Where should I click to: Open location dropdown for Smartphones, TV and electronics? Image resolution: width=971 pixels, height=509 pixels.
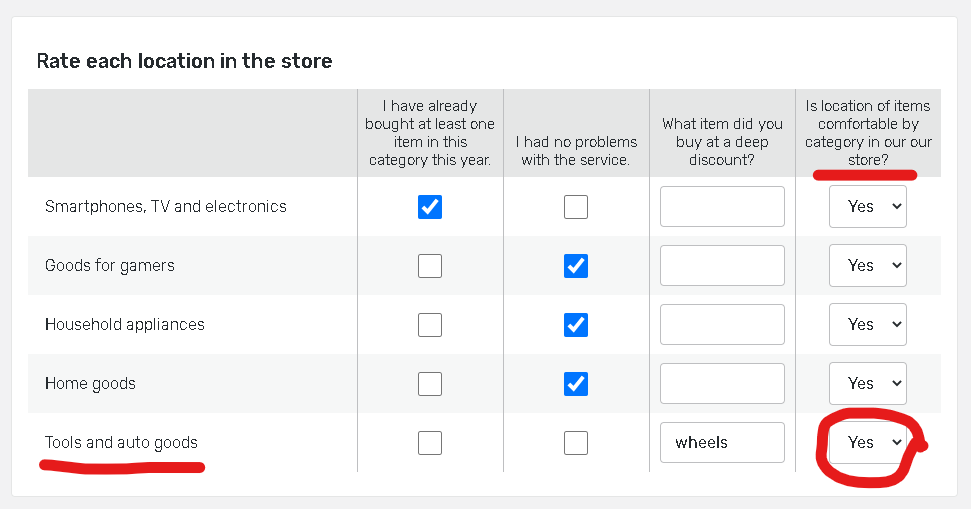click(867, 207)
